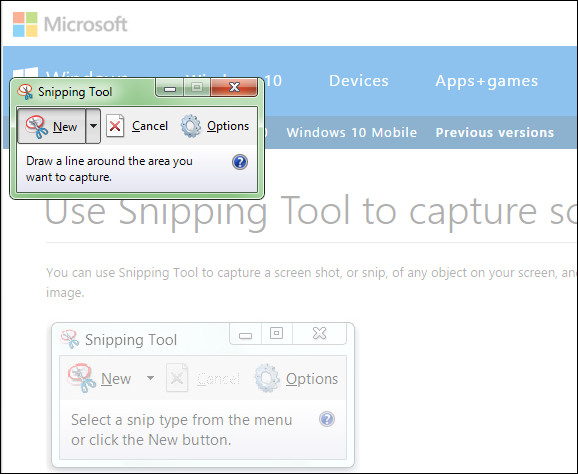Click the Cancel button in Snipping Tool
This screenshot has width=578, height=474.
137,126
